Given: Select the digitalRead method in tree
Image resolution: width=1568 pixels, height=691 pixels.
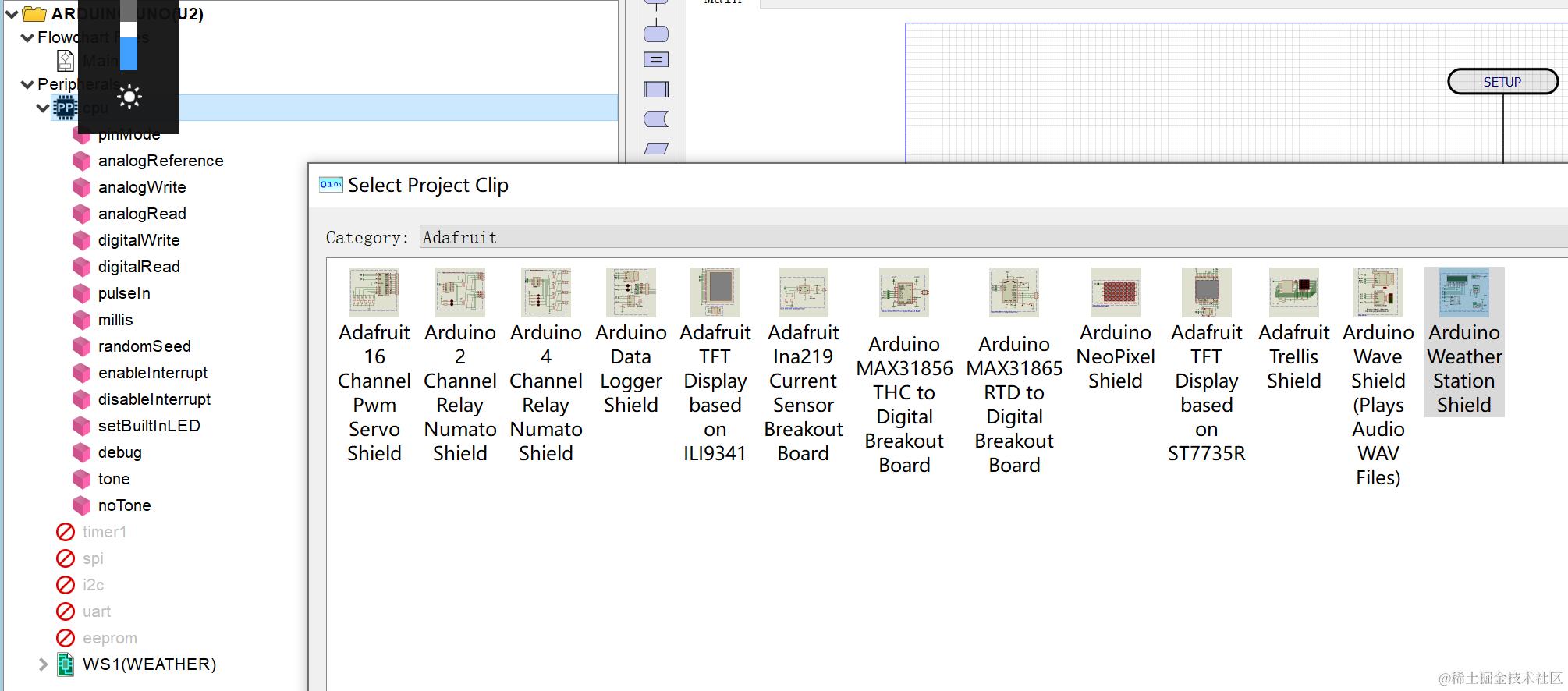Looking at the screenshot, I should coord(139,267).
